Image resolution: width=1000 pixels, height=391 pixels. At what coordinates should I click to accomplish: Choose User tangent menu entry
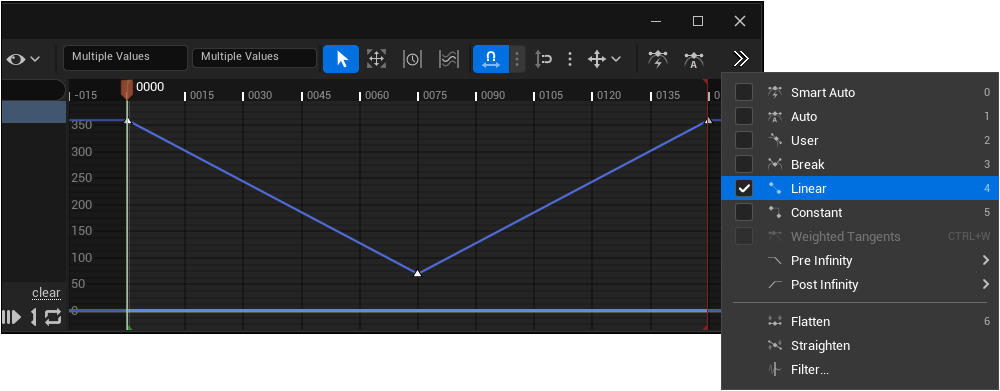(860, 140)
